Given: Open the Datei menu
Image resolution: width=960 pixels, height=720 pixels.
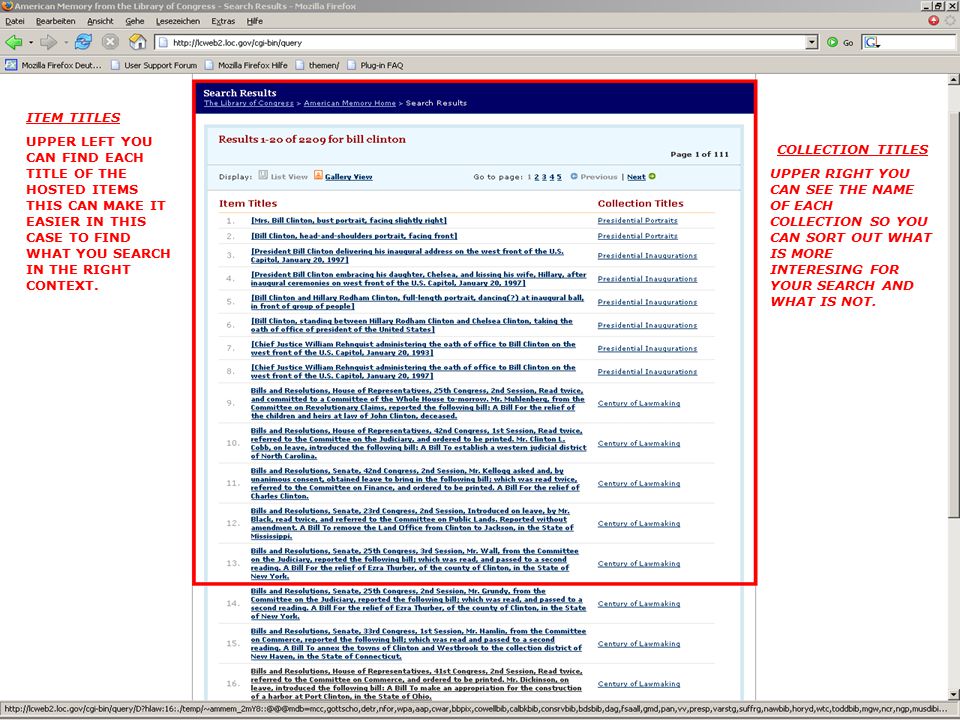Looking at the screenshot, I should click(x=15, y=21).
